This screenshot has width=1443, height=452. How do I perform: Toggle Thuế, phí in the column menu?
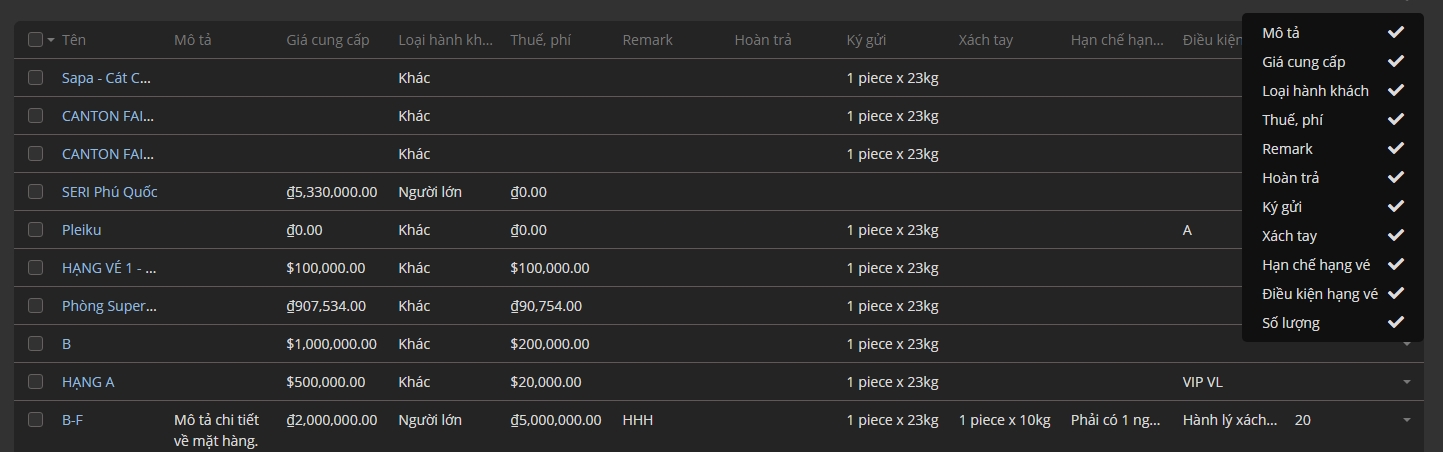click(x=1292, y=120)
